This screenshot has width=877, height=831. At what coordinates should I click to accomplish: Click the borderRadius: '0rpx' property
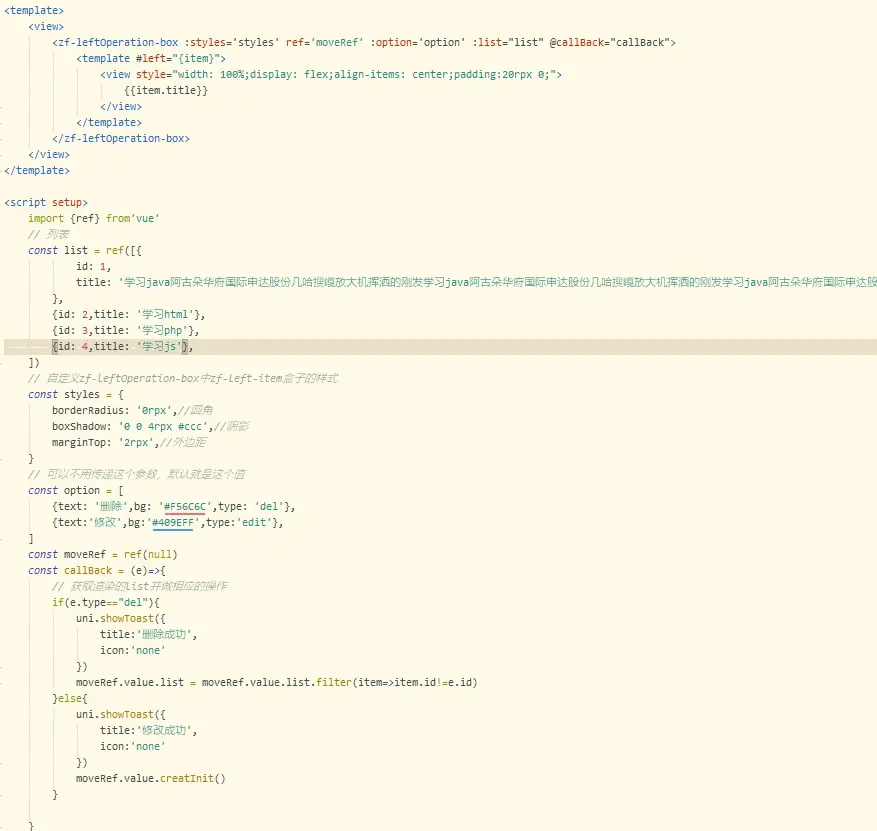115,410
